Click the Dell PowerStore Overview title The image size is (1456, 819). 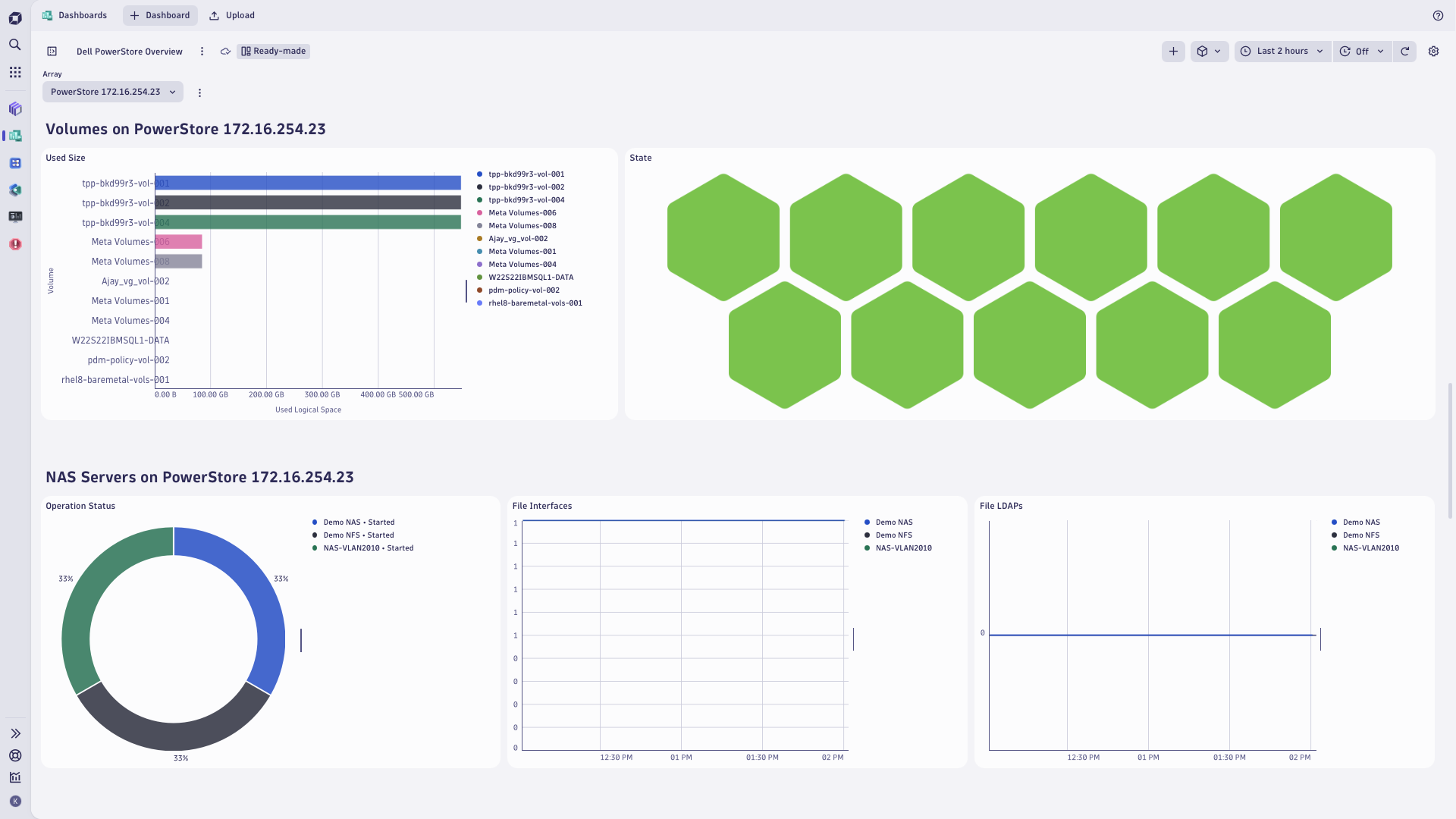point(130,52)
